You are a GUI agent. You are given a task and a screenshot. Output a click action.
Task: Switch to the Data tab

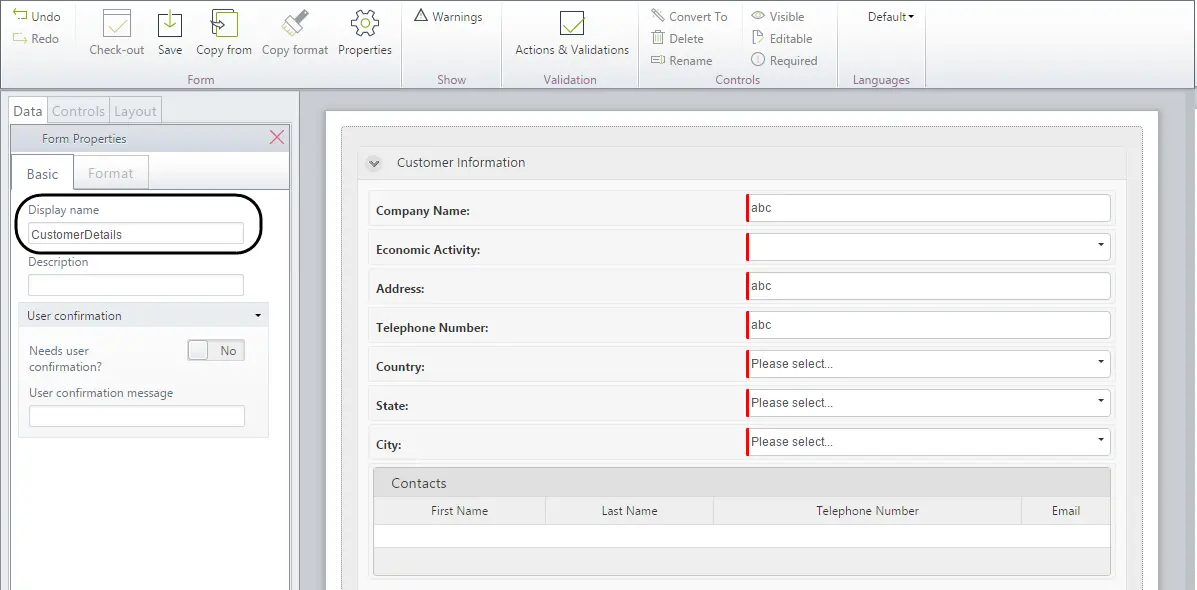pos(28,111)
